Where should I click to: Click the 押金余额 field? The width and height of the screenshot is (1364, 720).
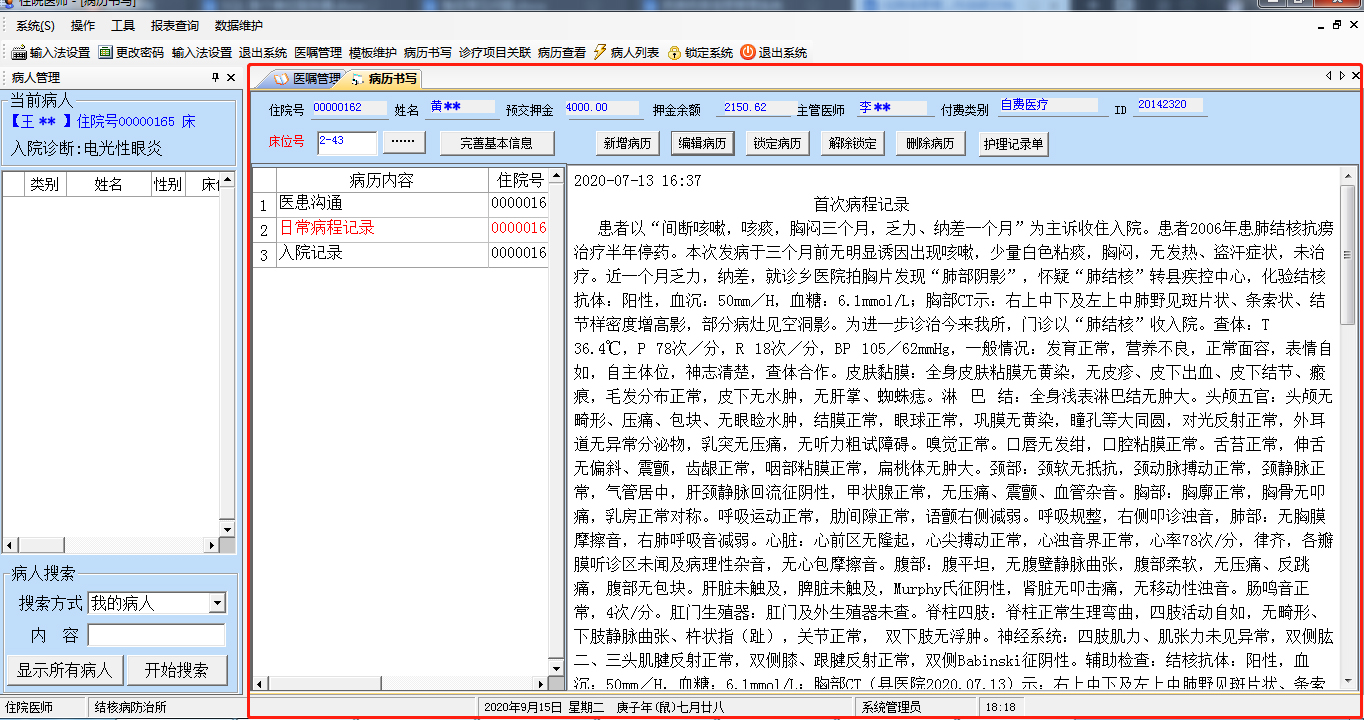[x=756, y=108]
